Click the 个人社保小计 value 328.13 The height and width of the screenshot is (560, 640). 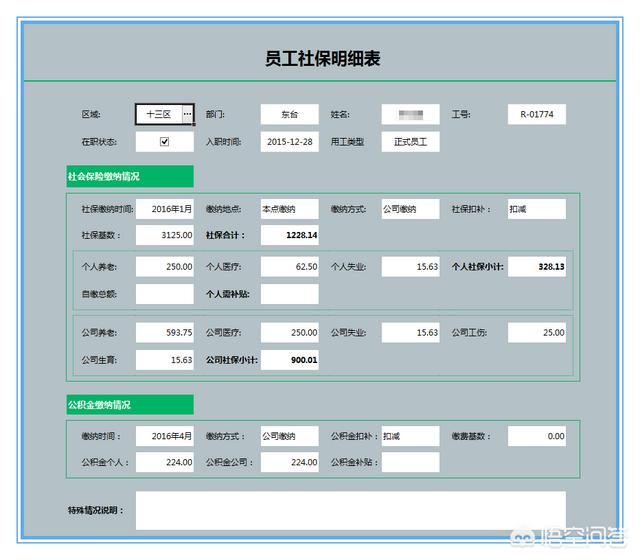point(537,267)
